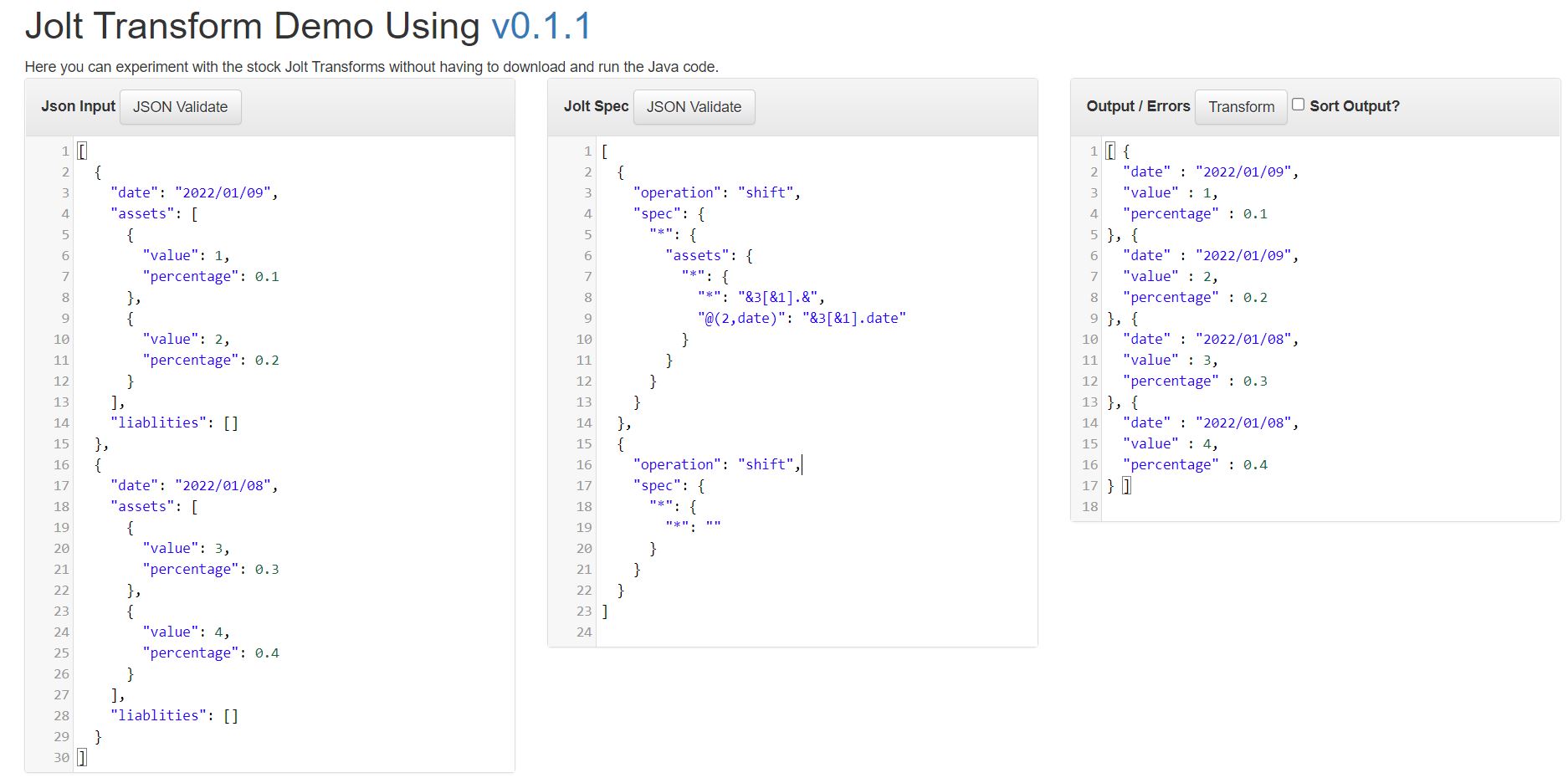Click the Sort Output? label text
Screen dimensions: 1568x778
click(x=1355, y=106)
